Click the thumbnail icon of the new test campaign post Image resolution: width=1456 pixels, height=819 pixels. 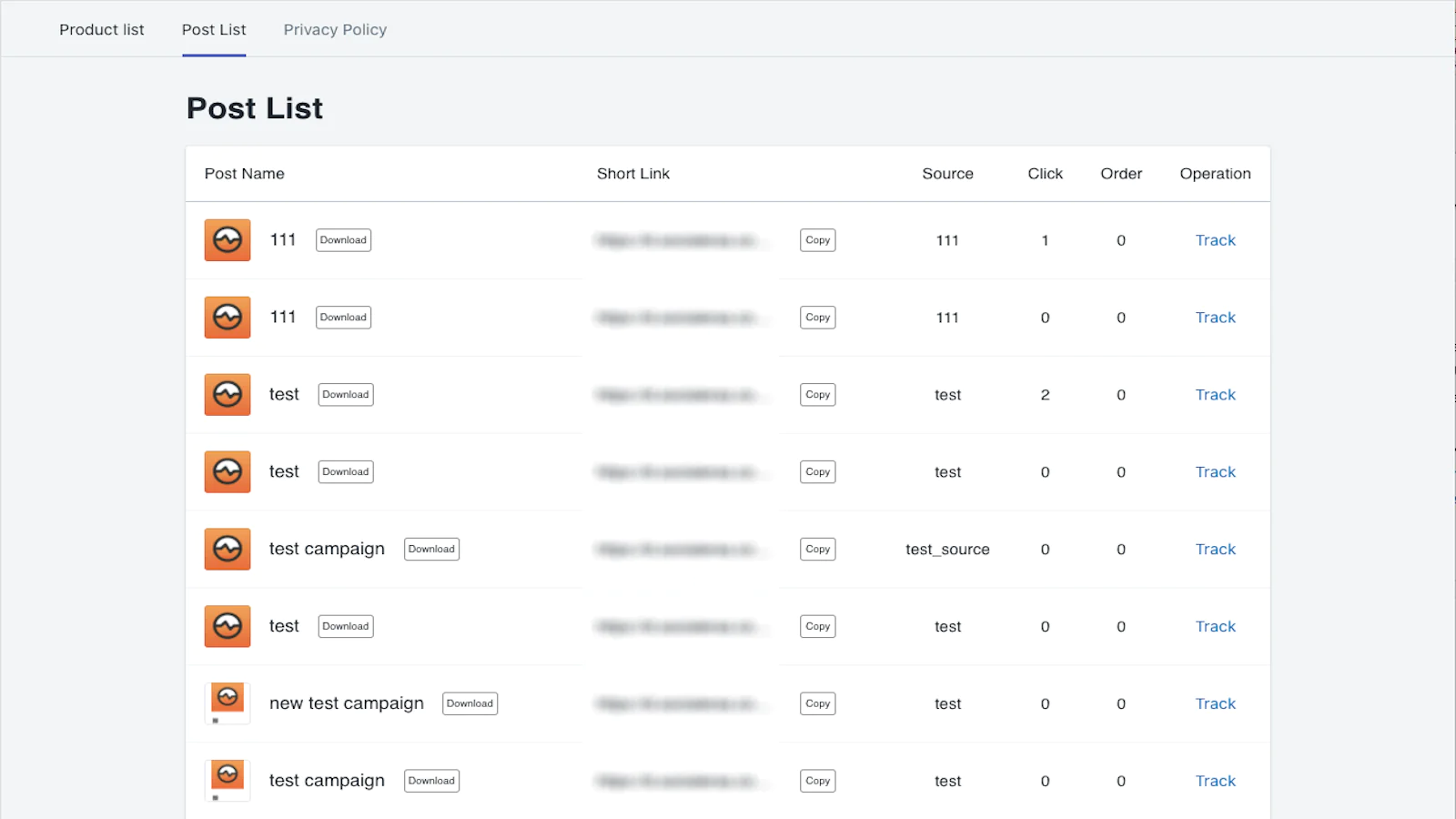tap(227, 703)
